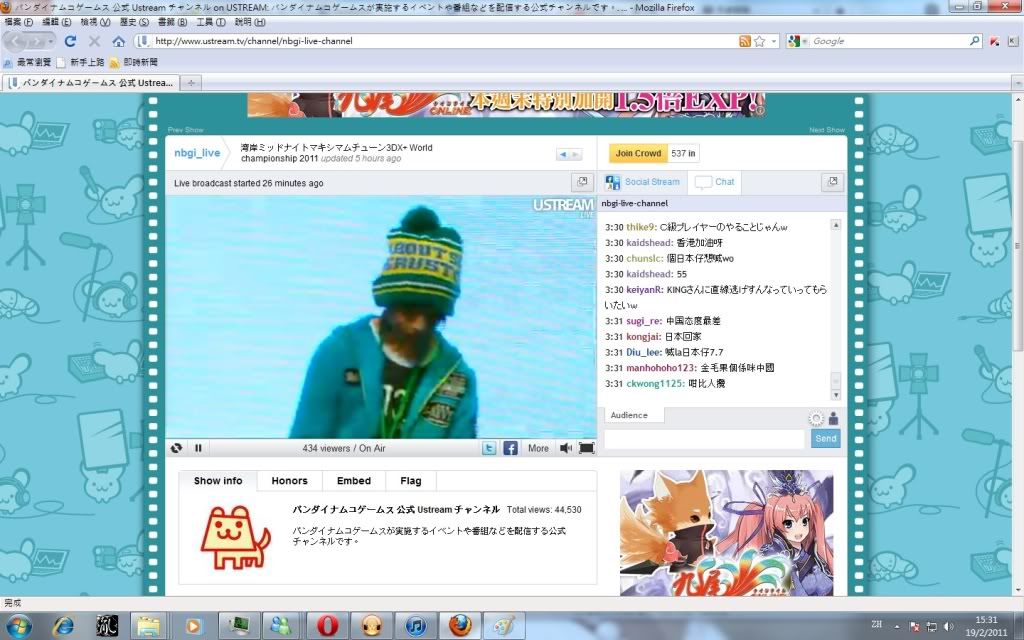Open the 即時新聞 bookmark folder

click(x=133, y=62)
